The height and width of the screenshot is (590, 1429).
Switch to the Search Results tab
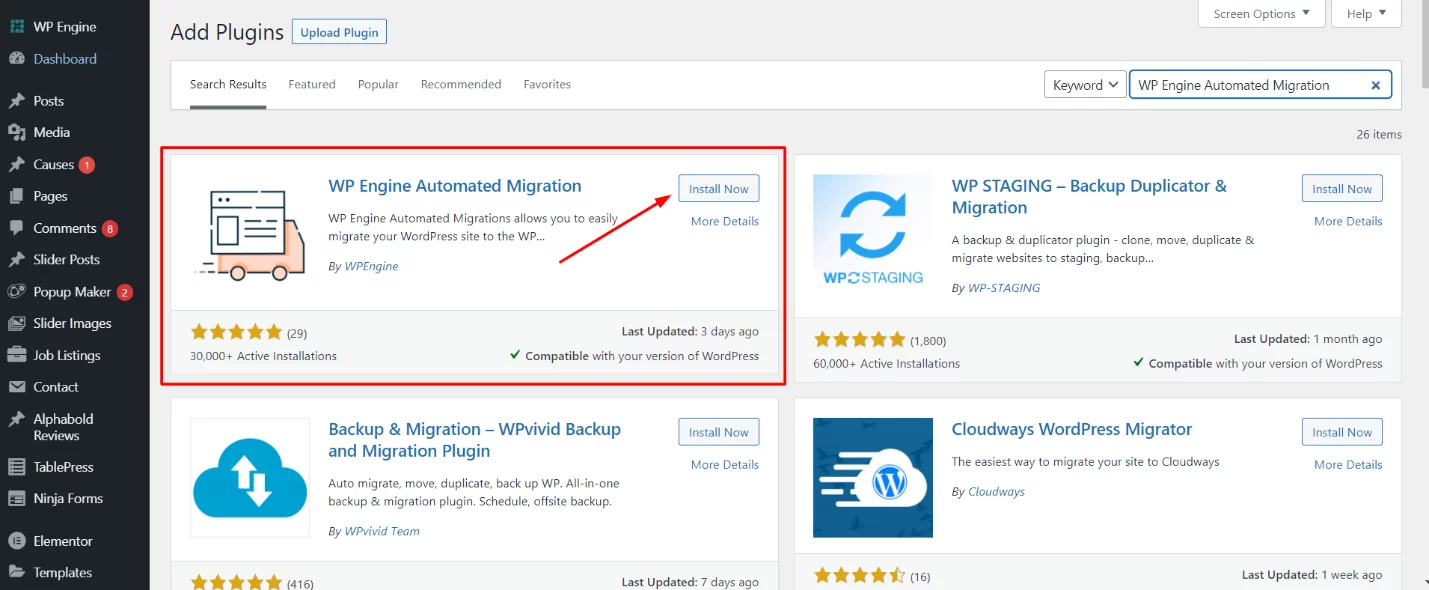point(228,84)
